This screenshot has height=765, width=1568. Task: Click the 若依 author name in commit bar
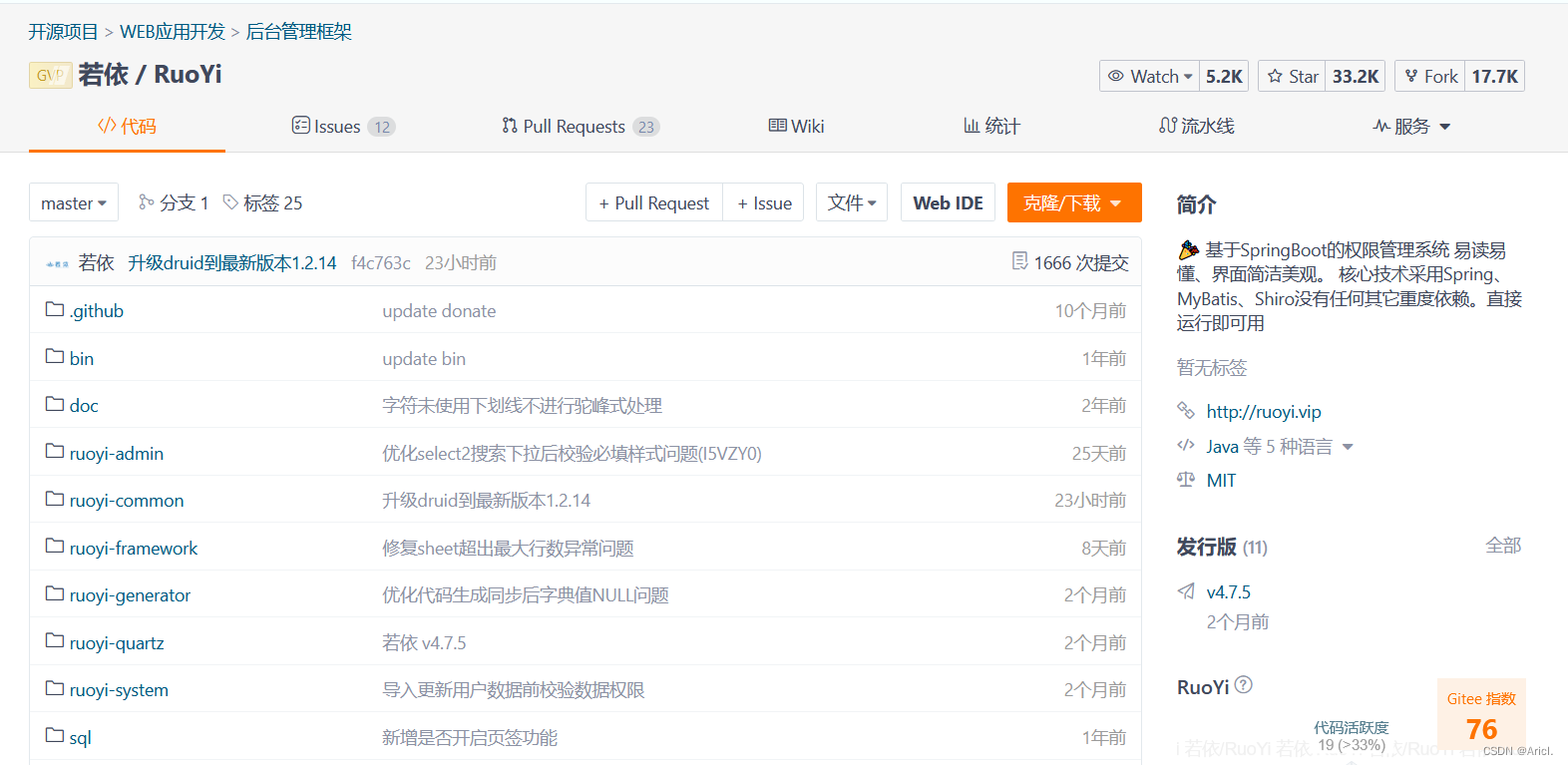96,262
